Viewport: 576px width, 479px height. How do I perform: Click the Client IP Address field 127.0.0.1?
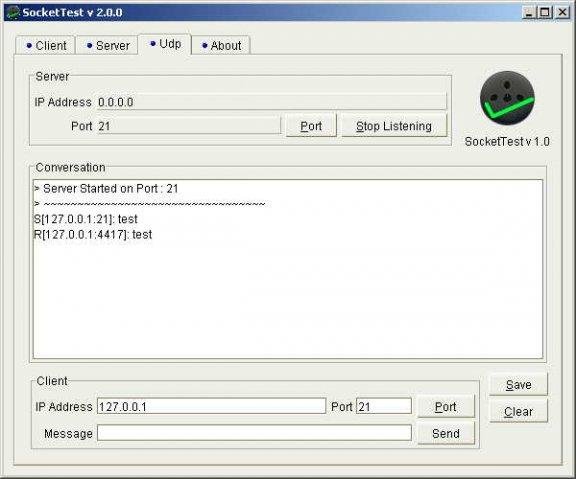point(211,406)
